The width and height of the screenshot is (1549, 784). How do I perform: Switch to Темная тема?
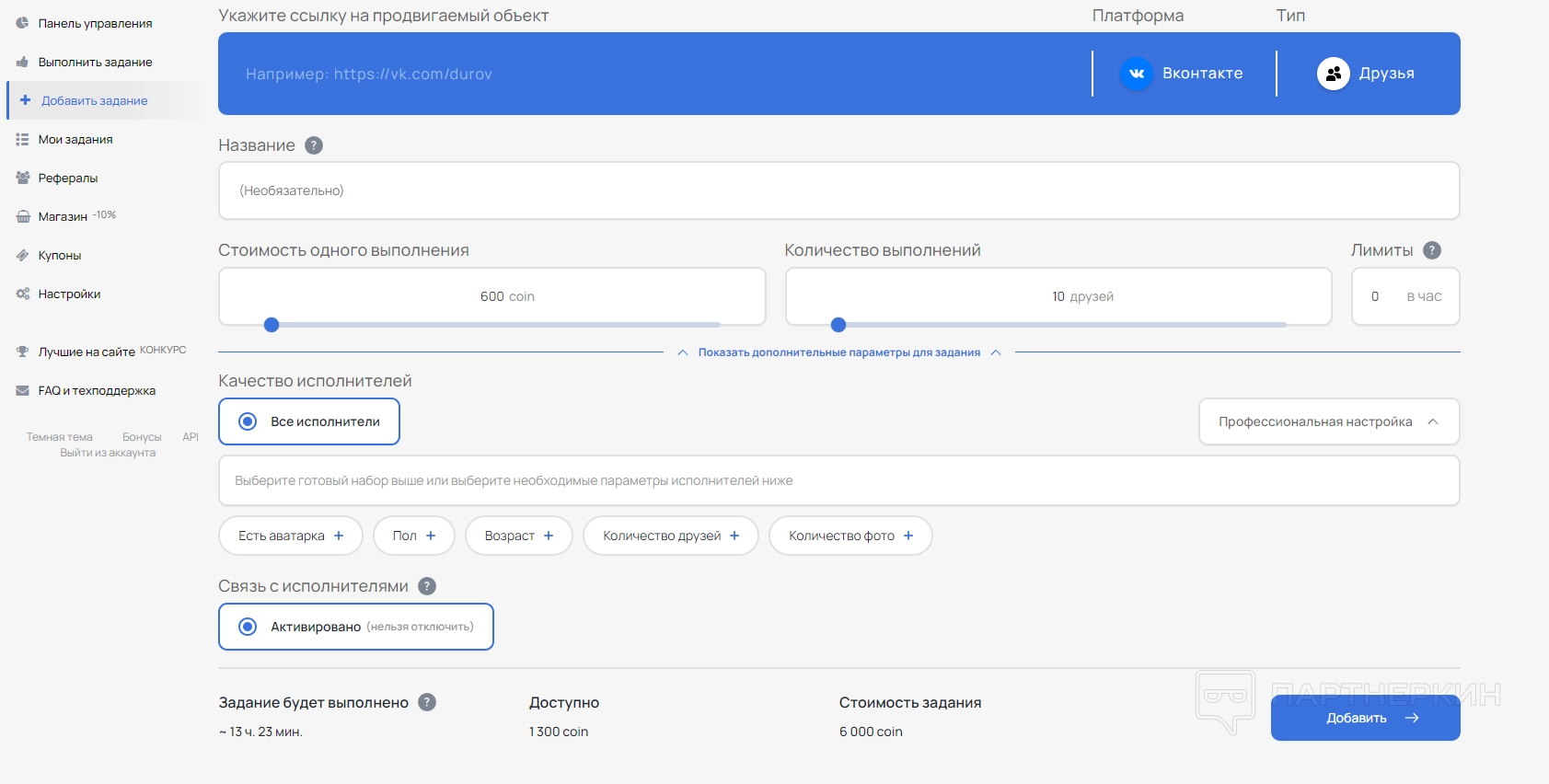(x=59, y=437)
